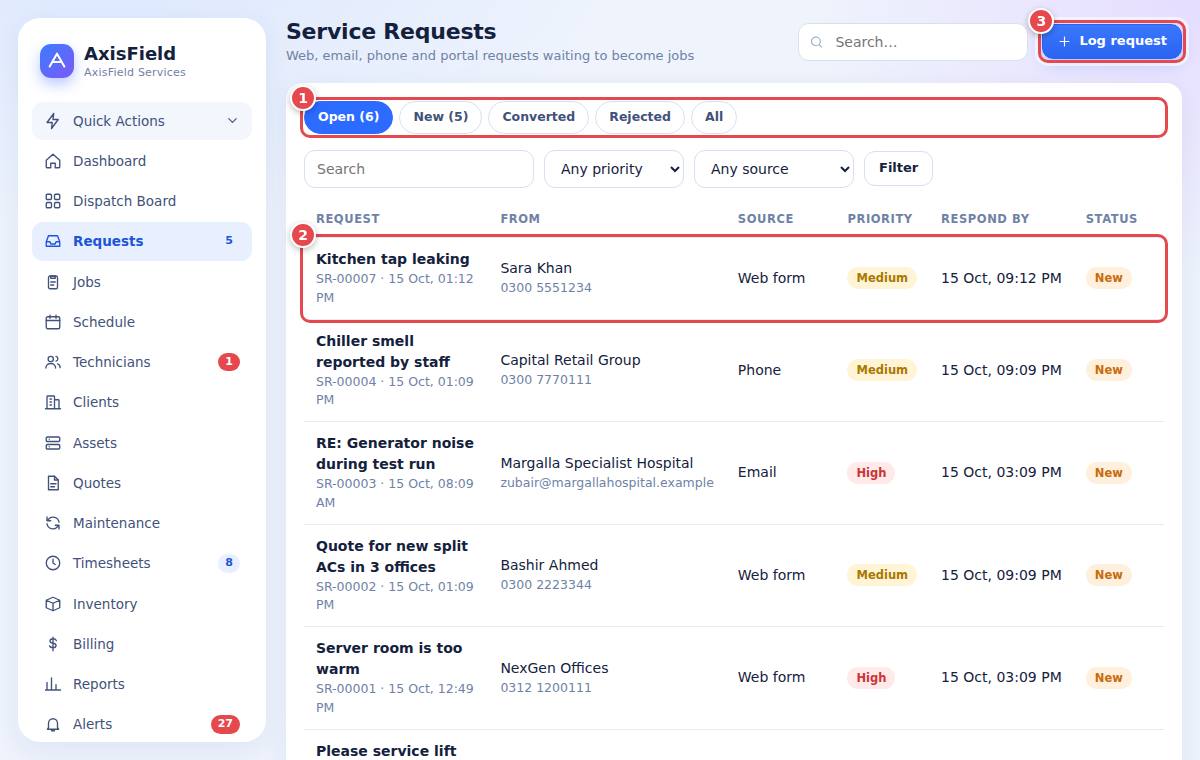This screenshot has width=1200, height=760.
Task: Click Sara Khan in the From column
Action: [x=536, y=268]
